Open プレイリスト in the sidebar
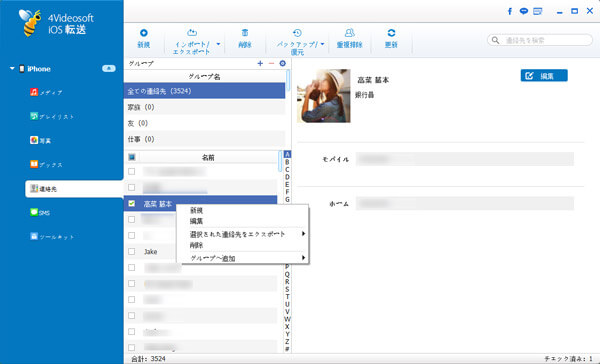 point(52,116)
